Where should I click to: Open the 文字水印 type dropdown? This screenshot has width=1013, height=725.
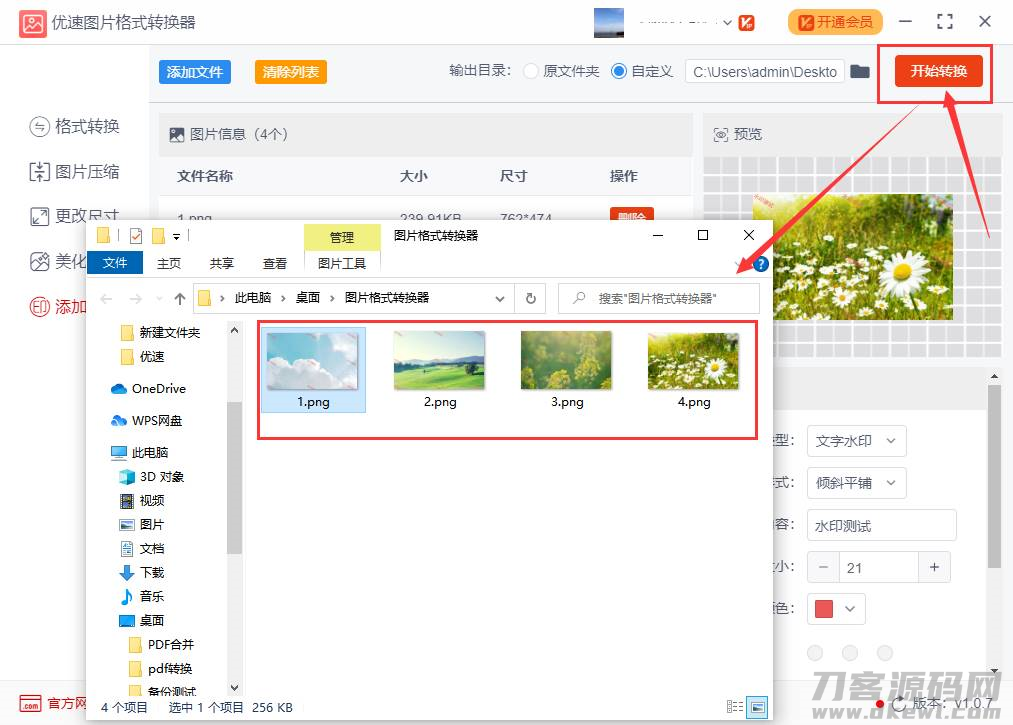pyautogui.click(x=856, y=441)
